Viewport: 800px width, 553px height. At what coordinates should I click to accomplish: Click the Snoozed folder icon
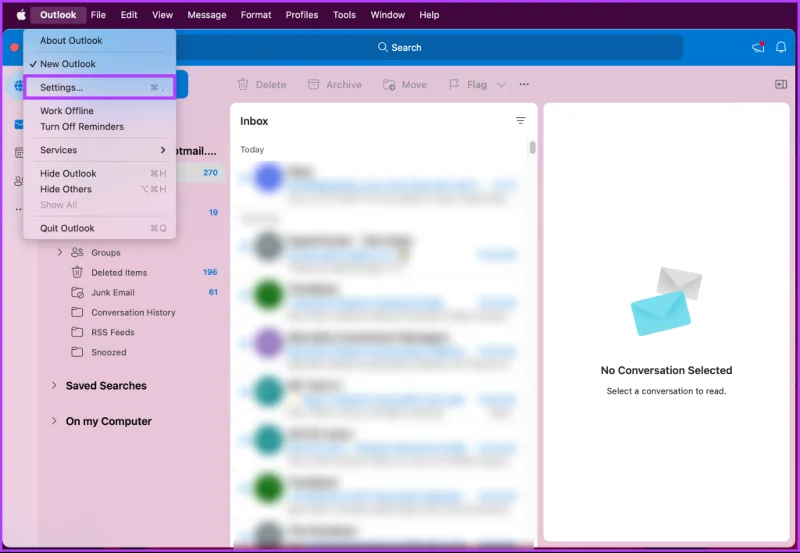pos(77,352)
